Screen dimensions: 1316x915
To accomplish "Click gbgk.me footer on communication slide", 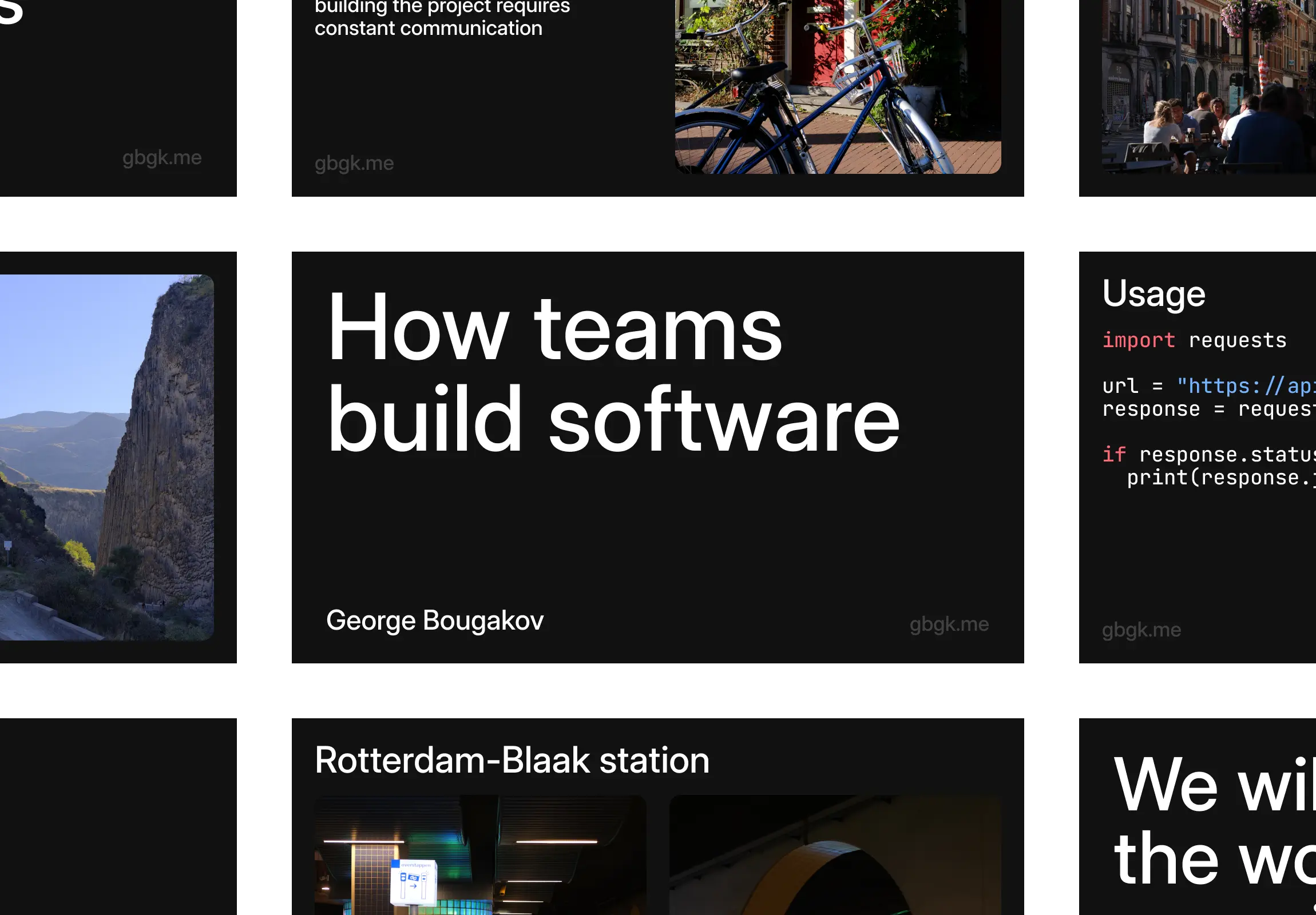I will coord(354,164).
